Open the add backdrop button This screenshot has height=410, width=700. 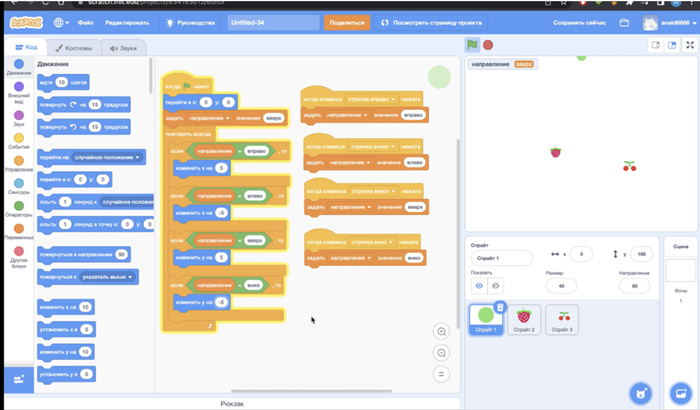coord(683,393)
